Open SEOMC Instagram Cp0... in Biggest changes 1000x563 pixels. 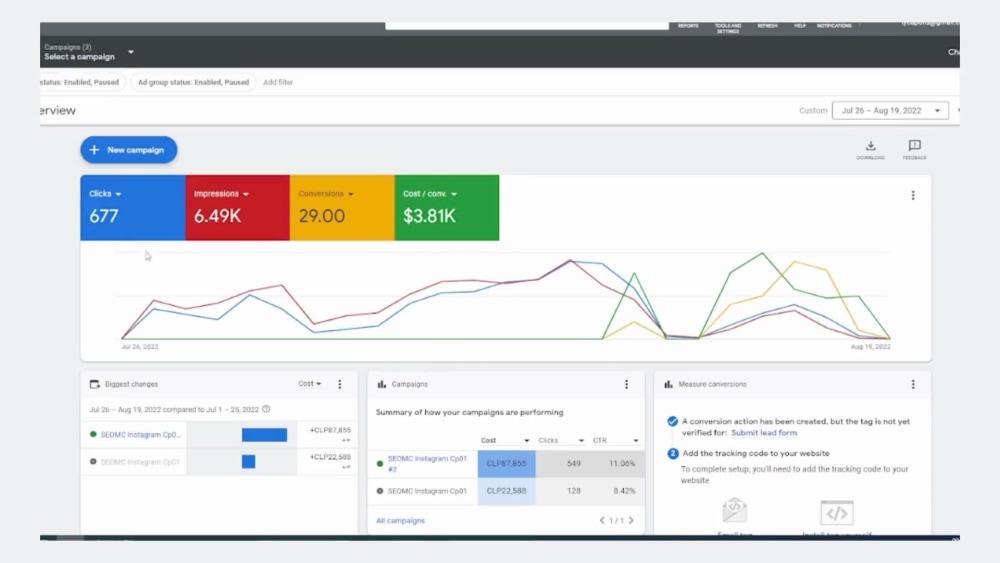[x=140, y=435]
